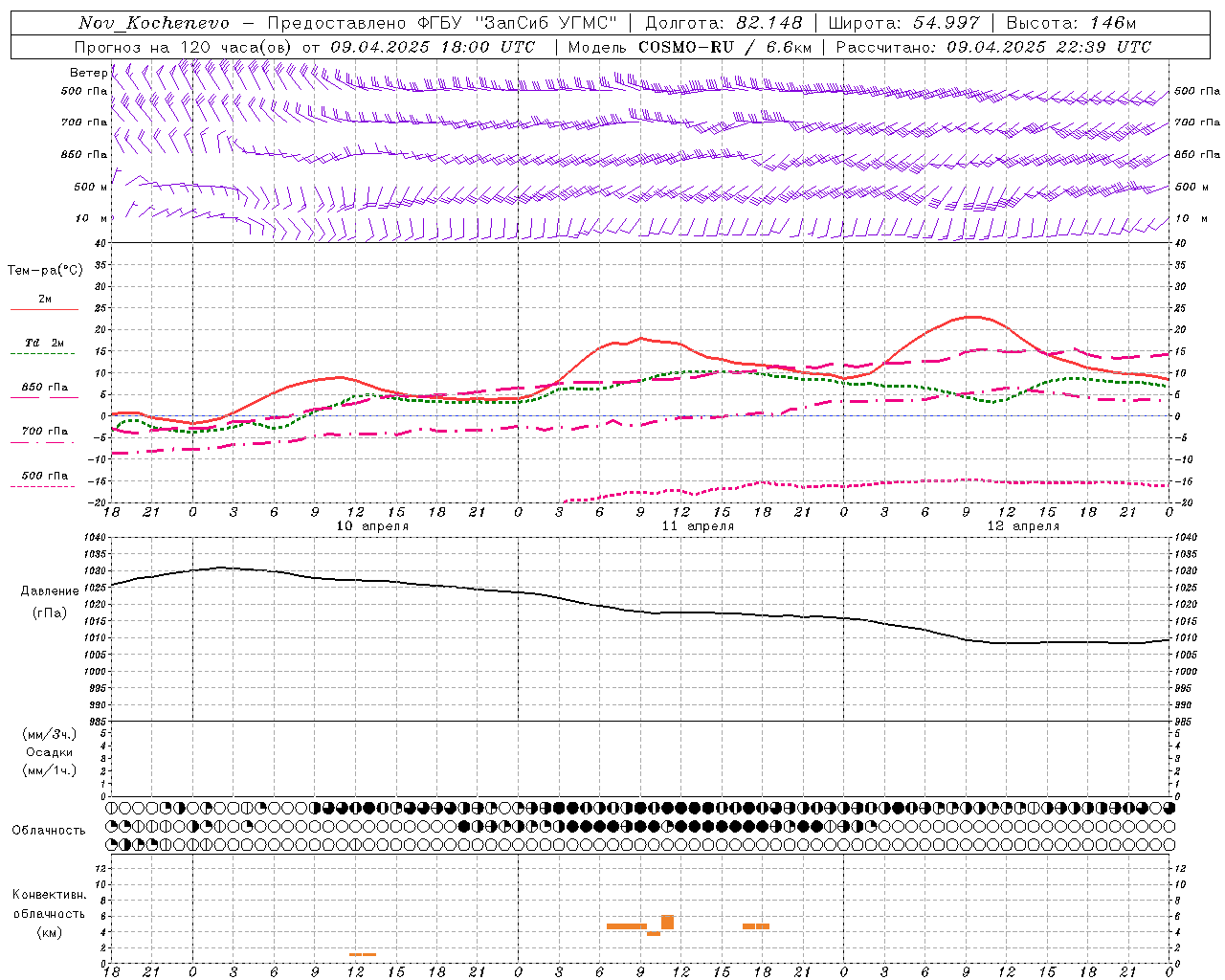
Task: Click the Долгота: 82.148 value
Action: pyautogui.click(x=724, y=23)
